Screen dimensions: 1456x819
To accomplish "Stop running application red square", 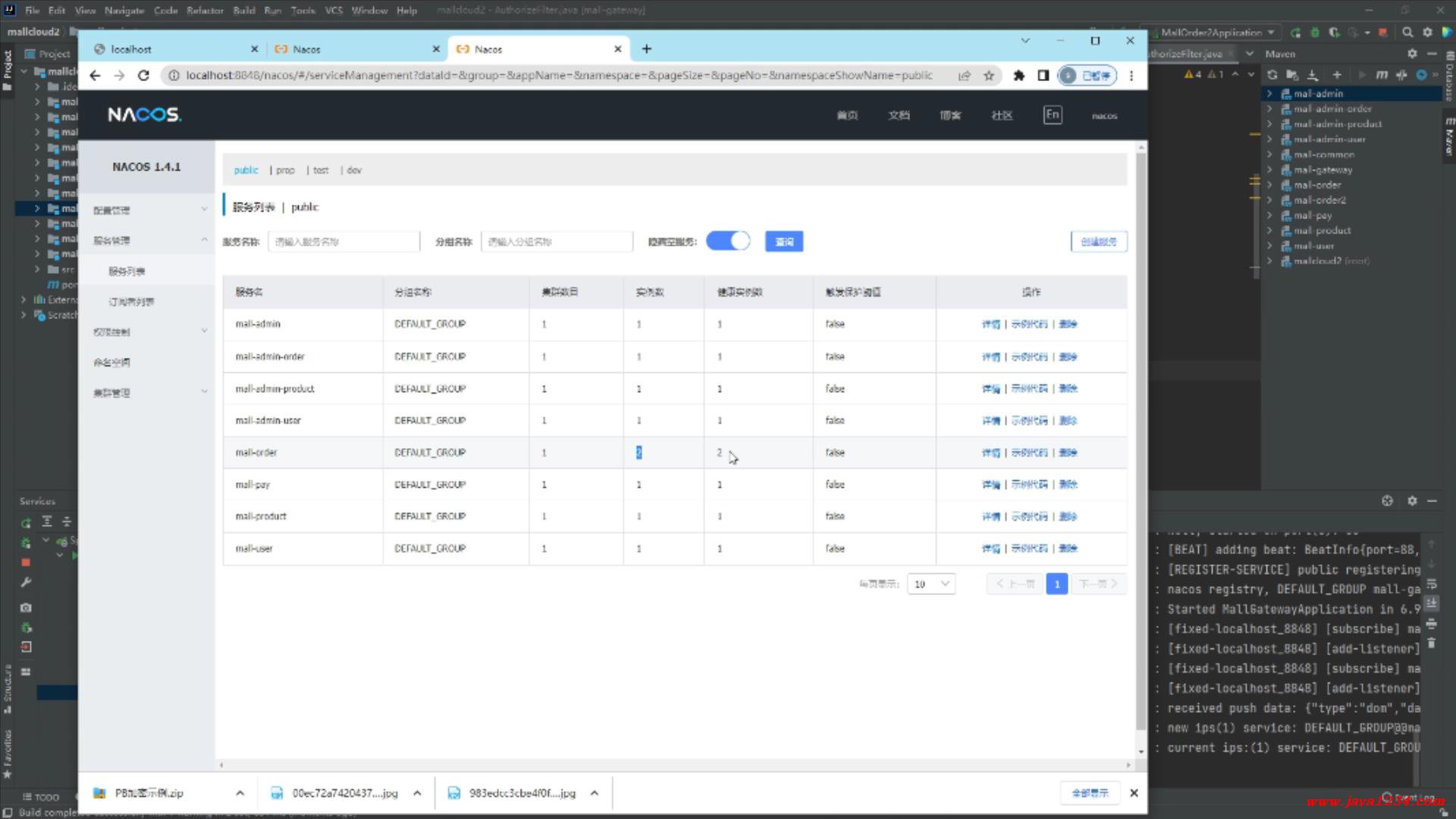I will tap(1382, 32).
